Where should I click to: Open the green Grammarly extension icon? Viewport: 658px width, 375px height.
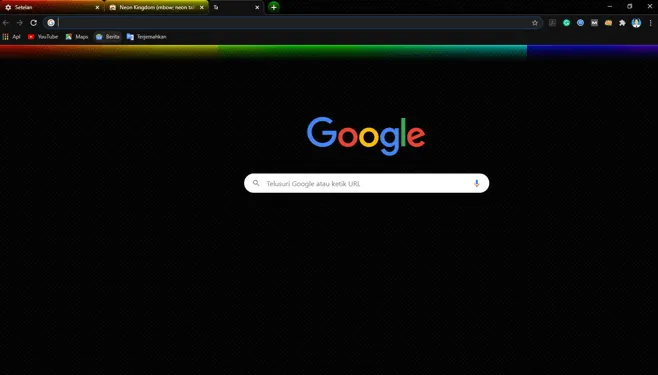(x=566, y=23)
